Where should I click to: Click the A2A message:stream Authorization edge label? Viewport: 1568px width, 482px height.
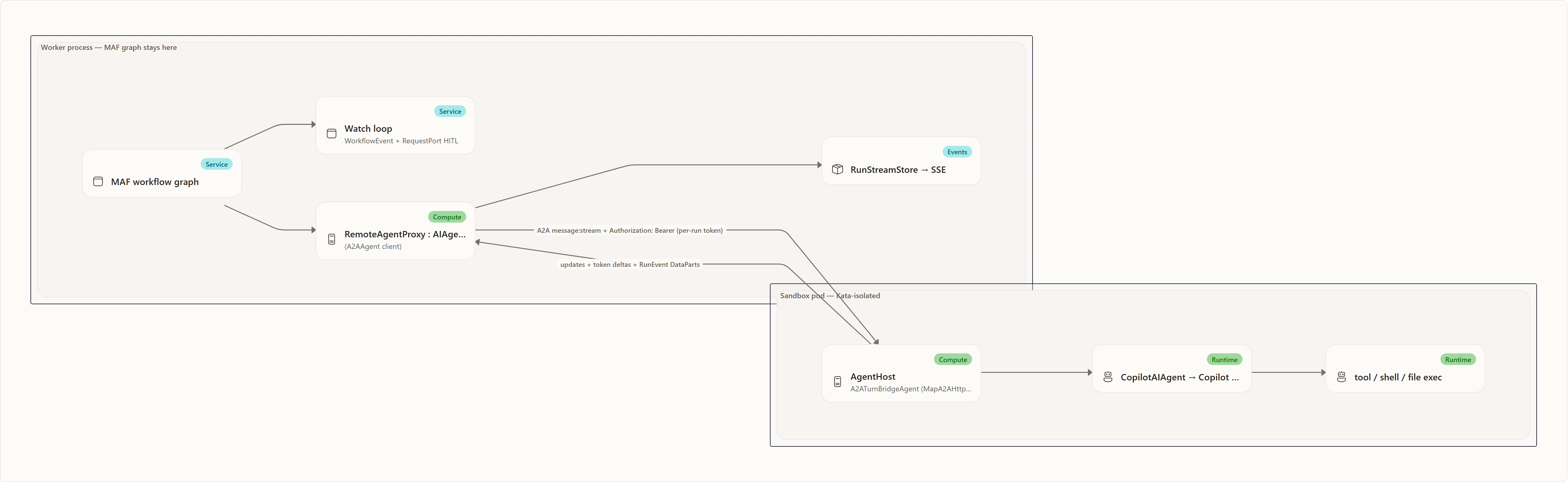[630, 230]
